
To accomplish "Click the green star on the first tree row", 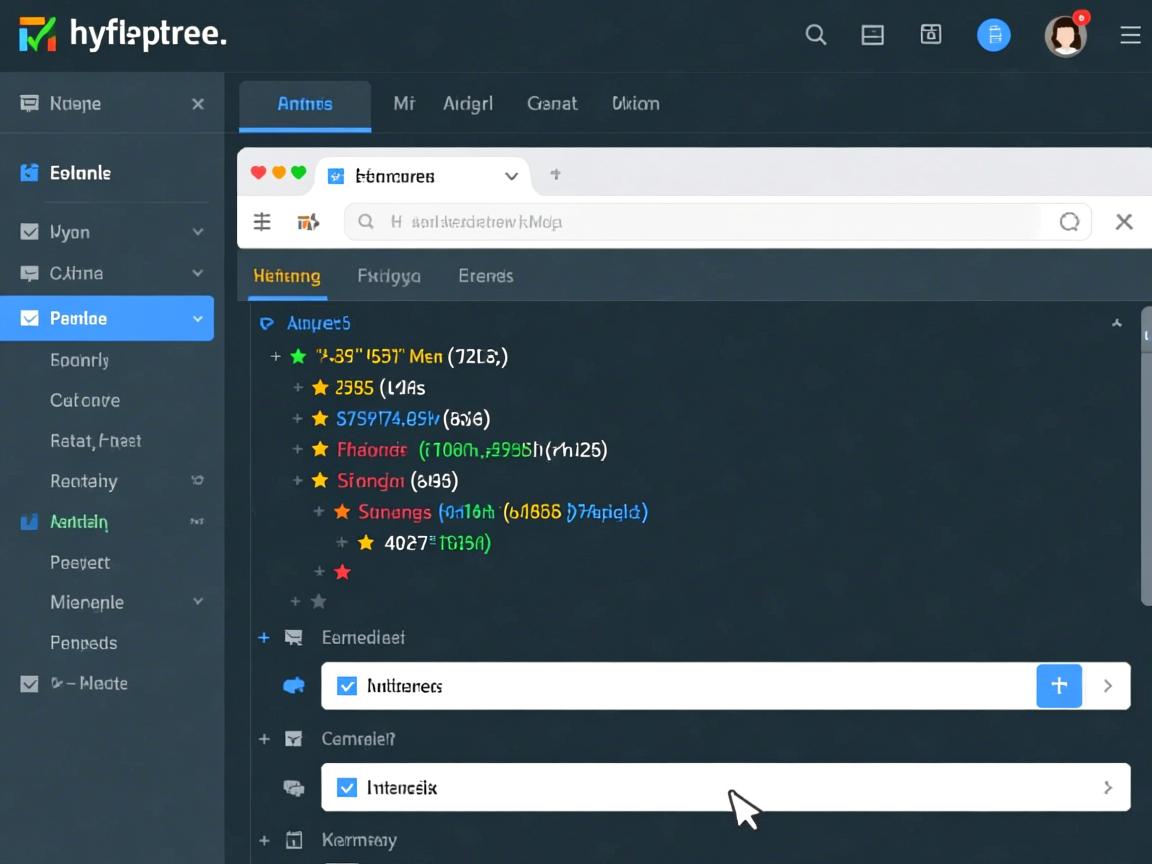I will click(298, 356).
